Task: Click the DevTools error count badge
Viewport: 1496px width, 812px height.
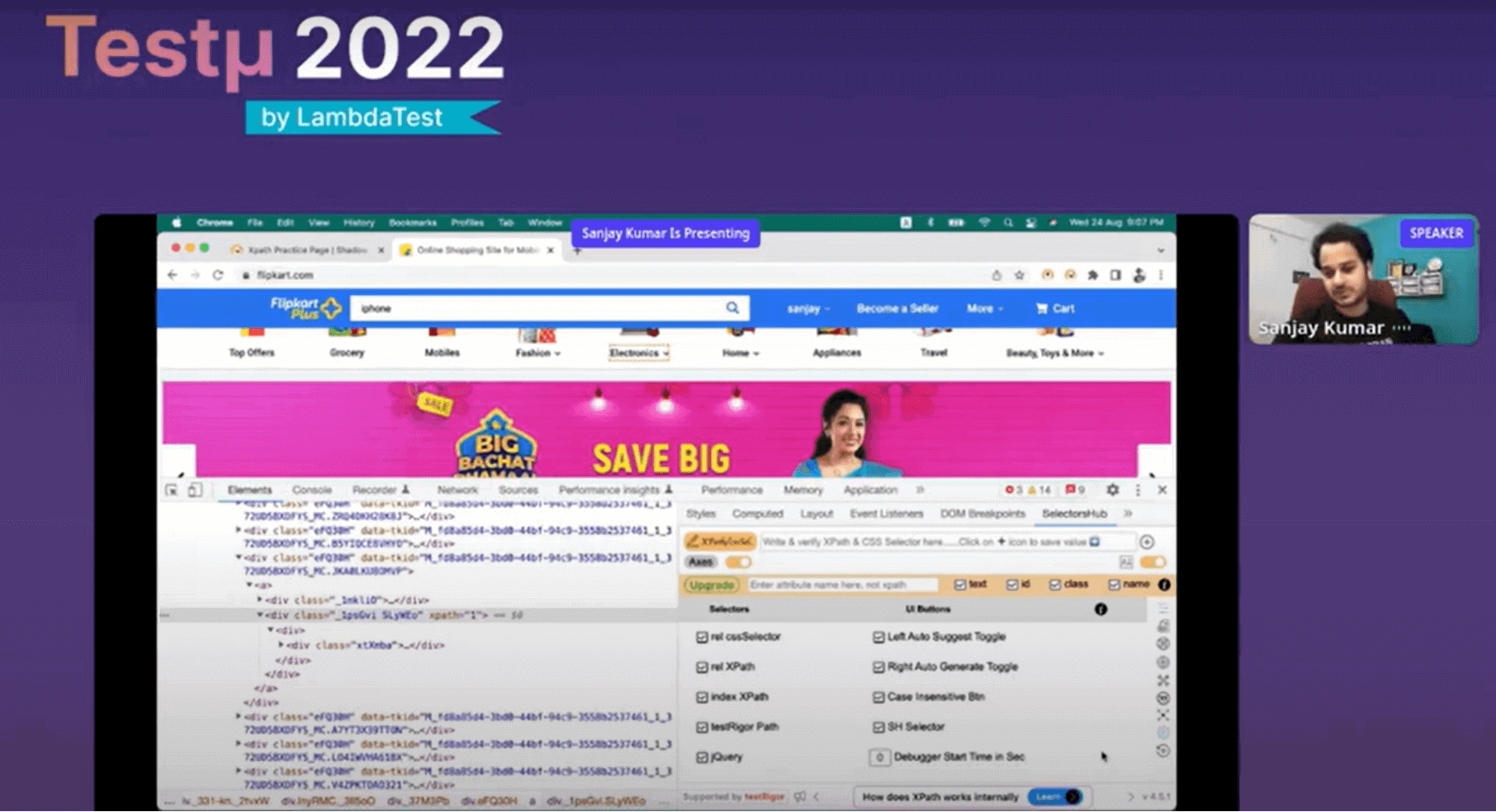Action: click(x=1013, y=489)
